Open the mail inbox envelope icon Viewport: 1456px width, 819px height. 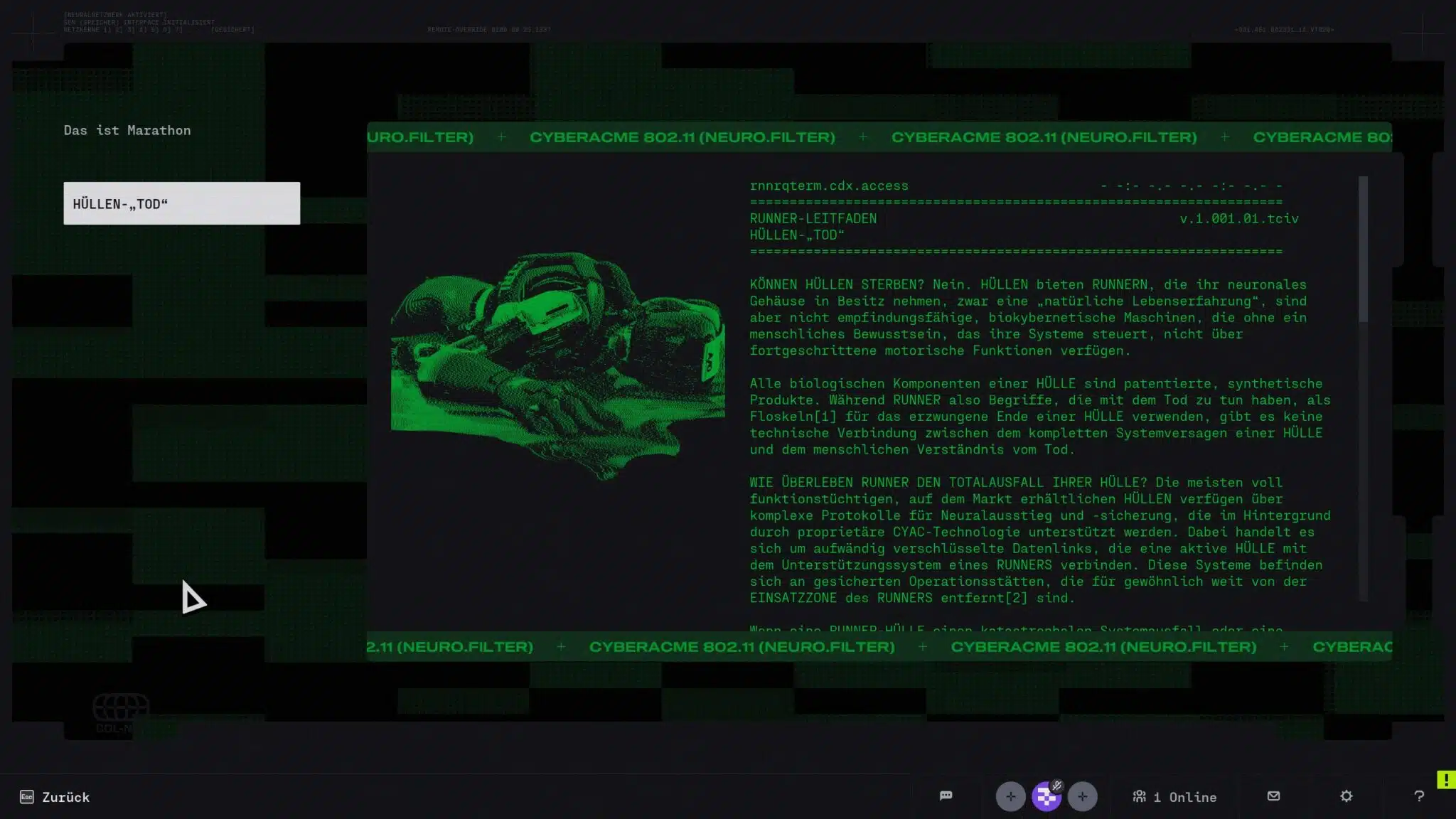(x=1273, y=796)
